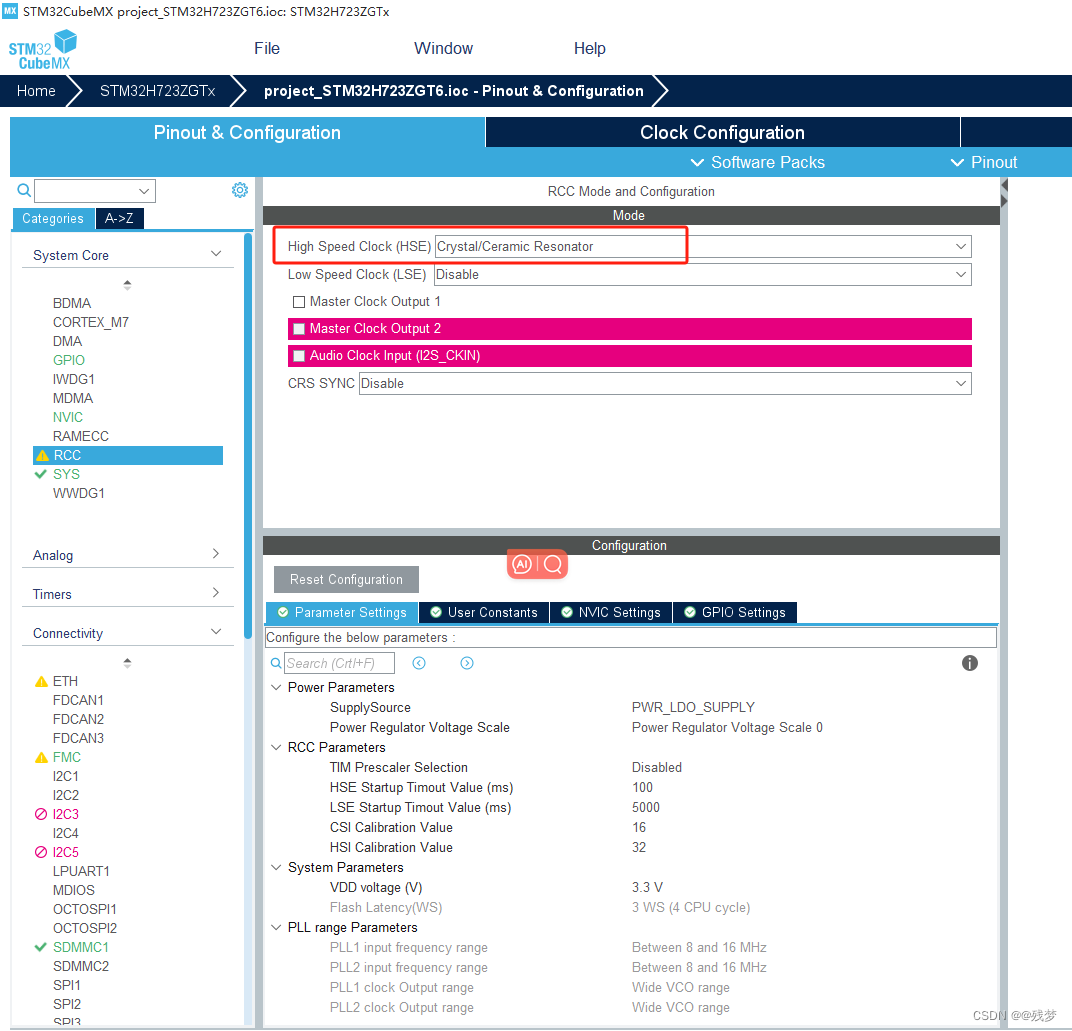Open the Pinout dropdown menu
1072x1031 pixels.
coord(984,163)
